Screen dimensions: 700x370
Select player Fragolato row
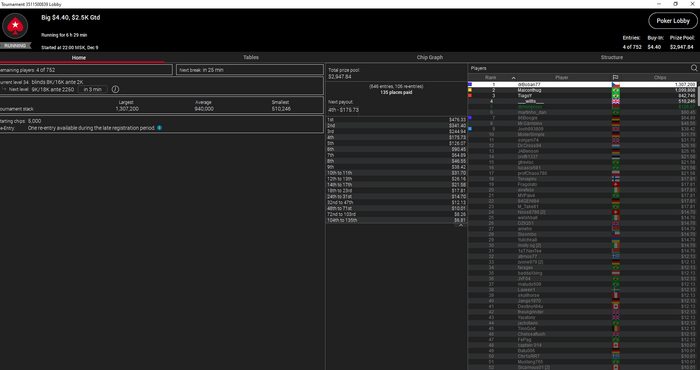point(582,184)
